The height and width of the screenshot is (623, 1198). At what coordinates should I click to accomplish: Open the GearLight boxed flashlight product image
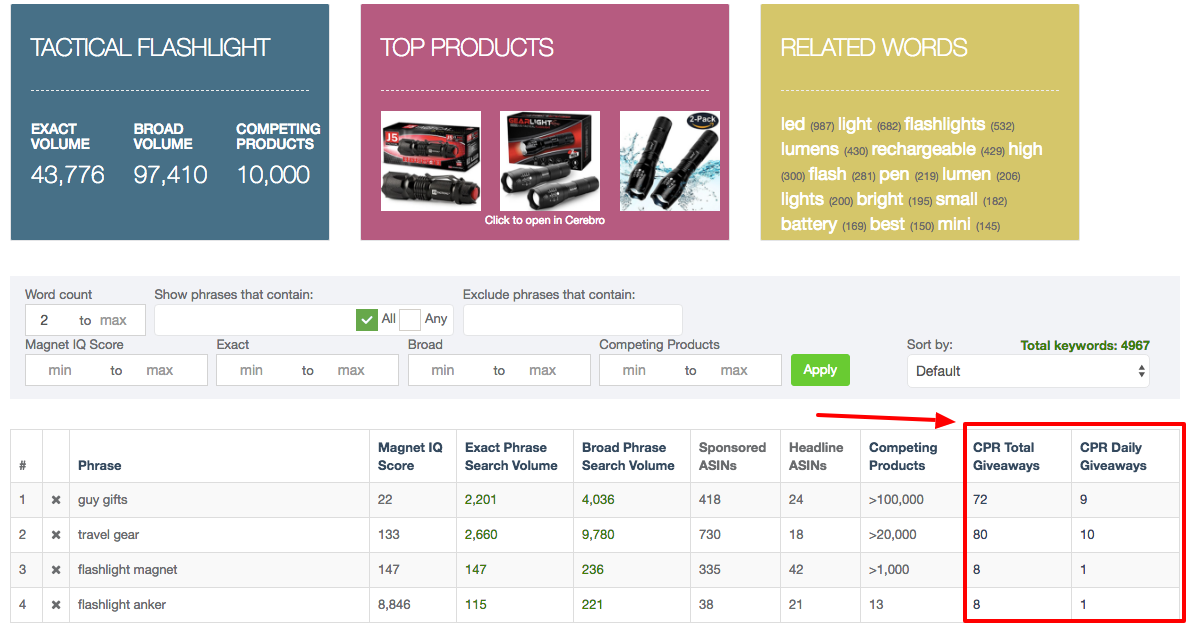[550, 161]
